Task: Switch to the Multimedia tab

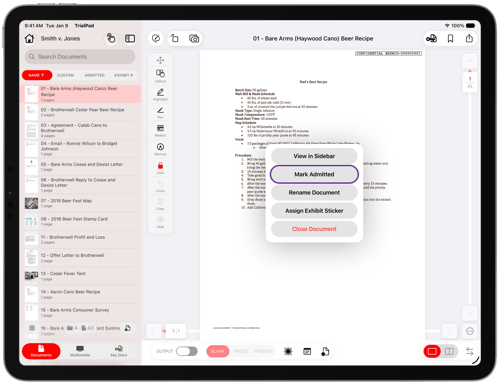Action: click(x=80, y=351)
